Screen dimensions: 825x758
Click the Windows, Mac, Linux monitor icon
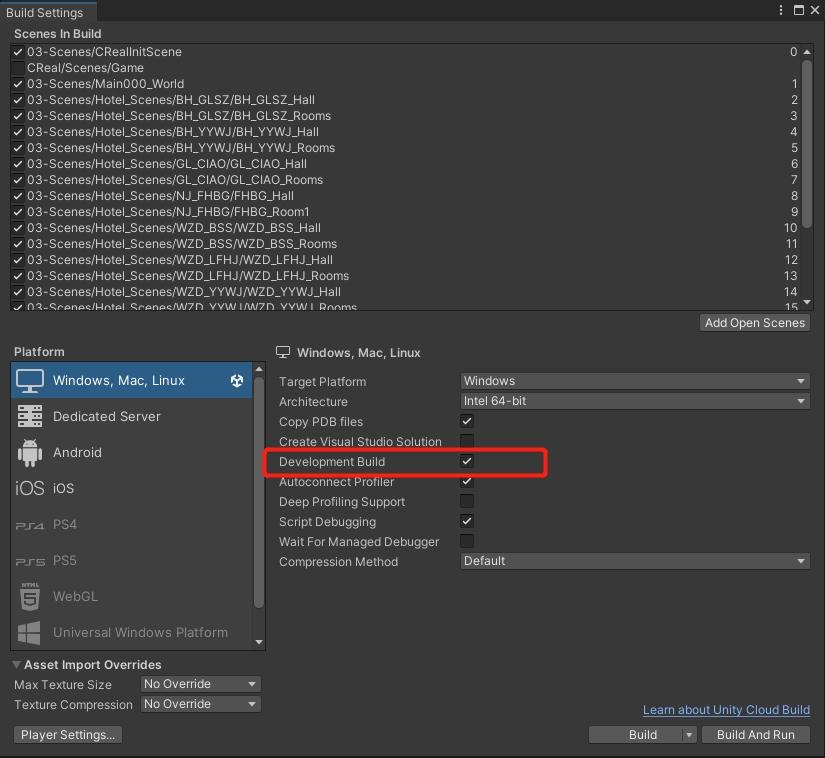pos(30,381)
